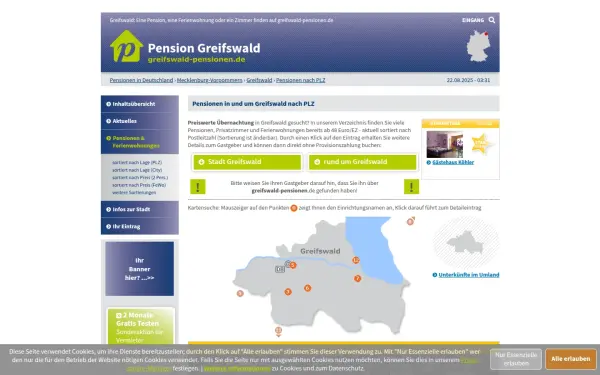This screenshot has width=600, height=375.
Task: Choose sortiert nach Lage (City) submenu link
Action: 137,170
